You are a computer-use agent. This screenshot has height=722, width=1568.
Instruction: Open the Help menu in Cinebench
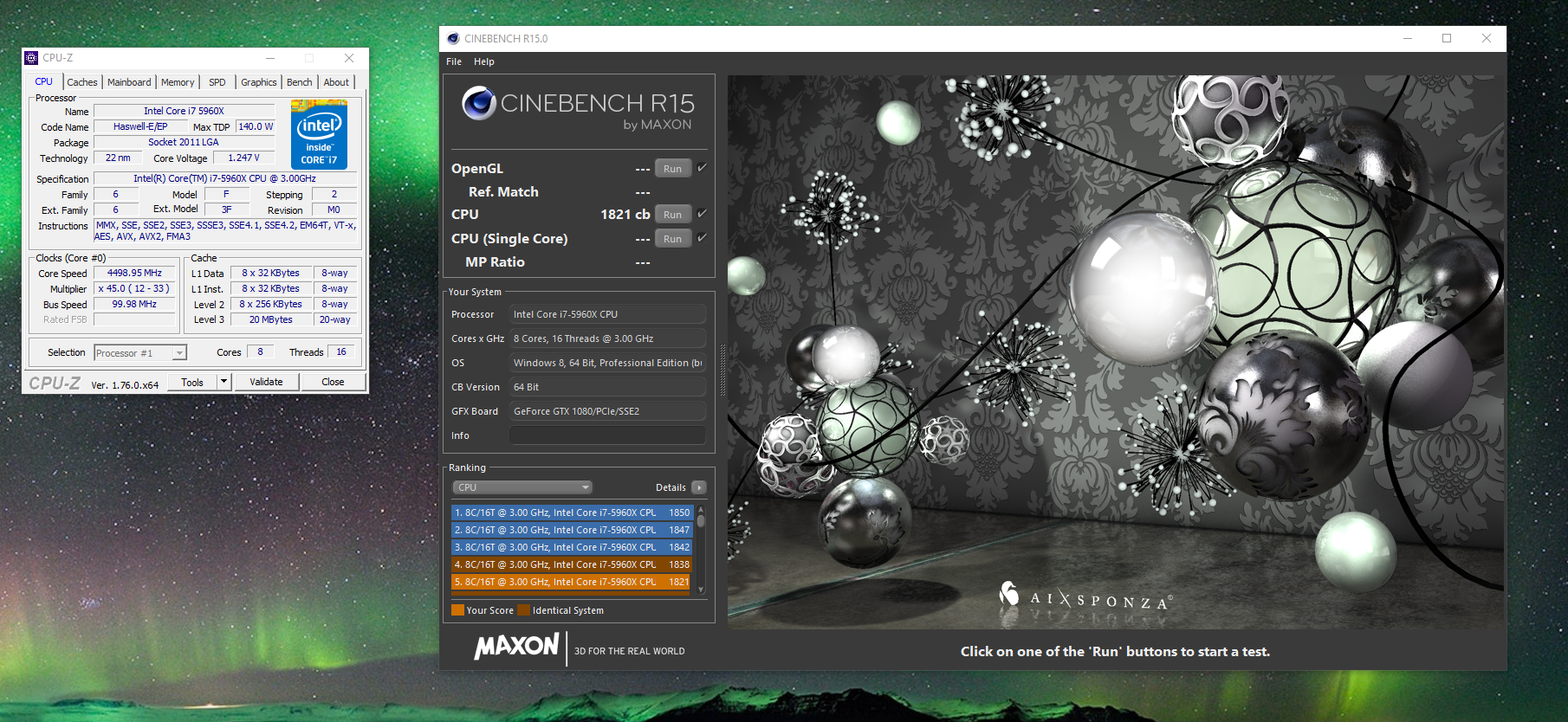pyautogui.click(x=484, y=61)
